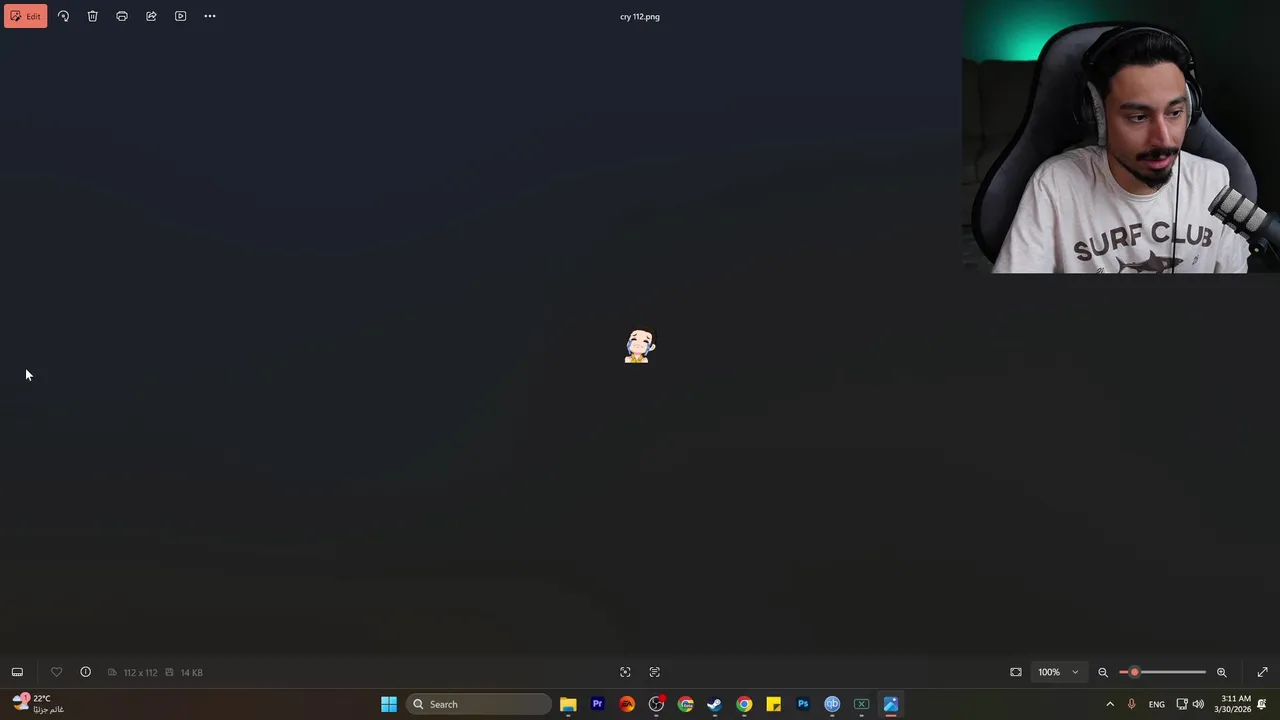Open the EA app from the taskbar

(x=627, y=704)
